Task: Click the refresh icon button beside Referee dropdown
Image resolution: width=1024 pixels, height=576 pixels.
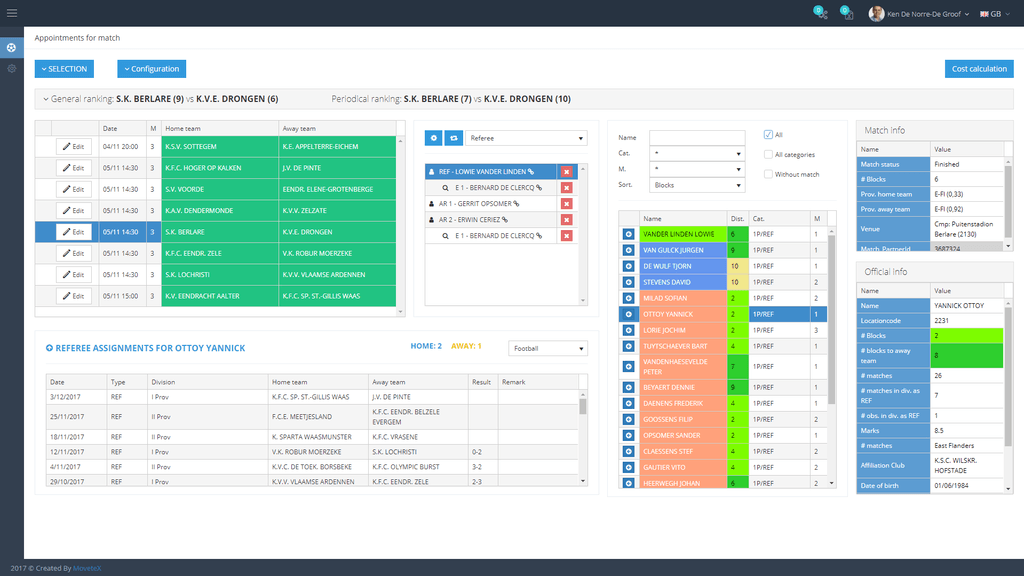Action: [453, 138]
